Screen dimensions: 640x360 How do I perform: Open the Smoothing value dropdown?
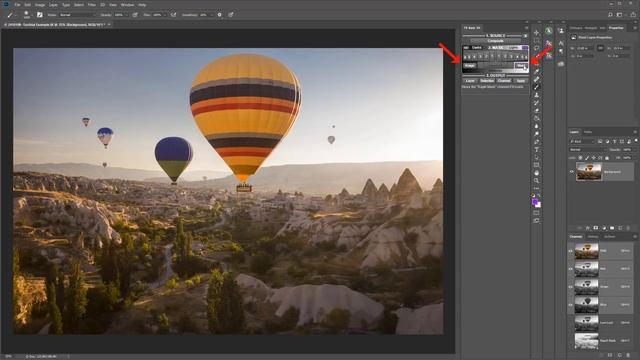point(211,15)
